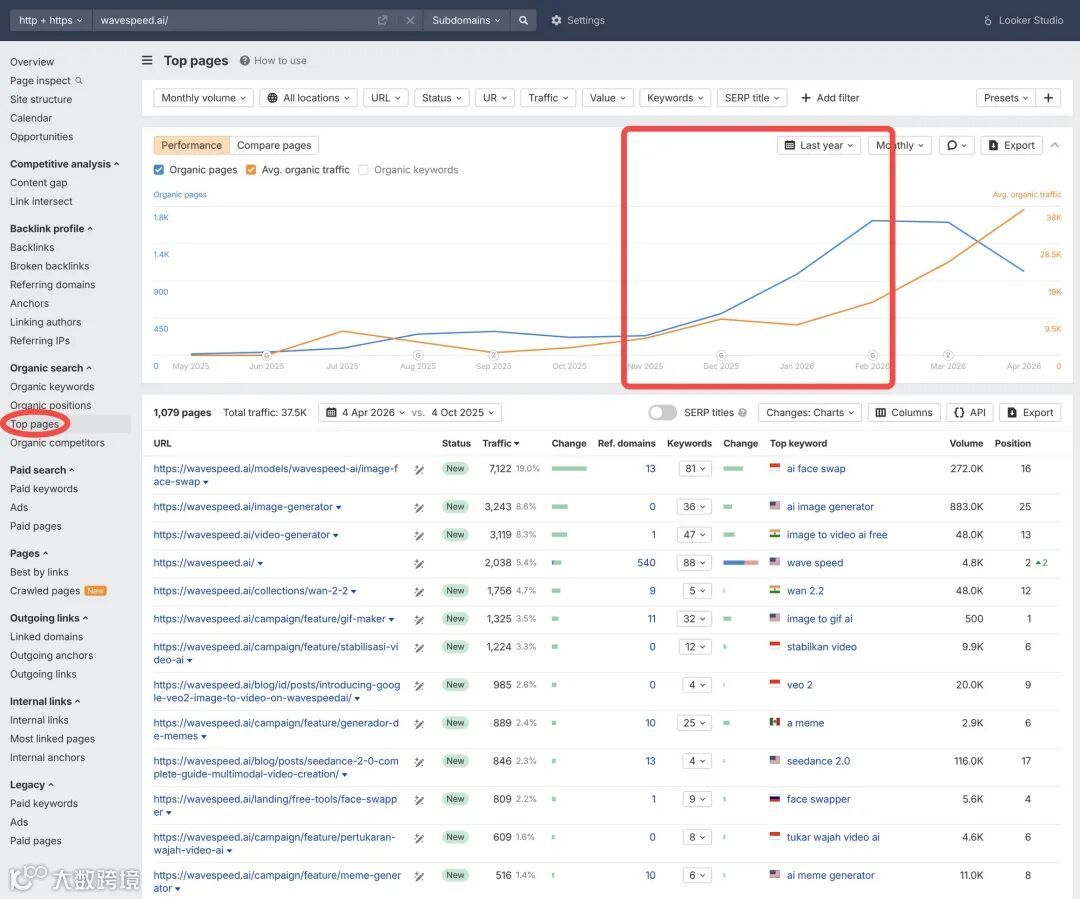Open the Presets dropdown
The image size is (1080, 899).
click(x=1006, y=98)
